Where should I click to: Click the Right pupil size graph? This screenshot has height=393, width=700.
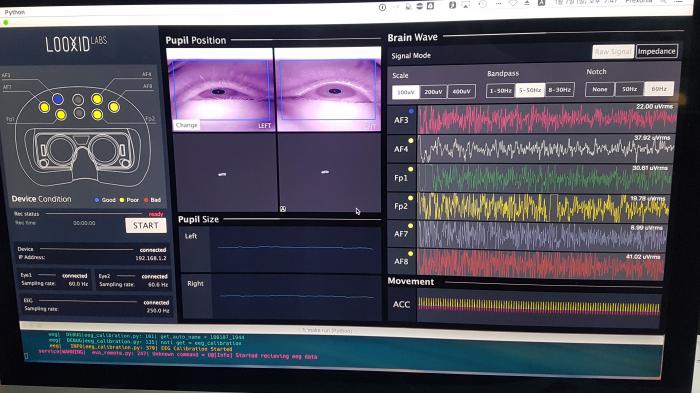point(296,297)
